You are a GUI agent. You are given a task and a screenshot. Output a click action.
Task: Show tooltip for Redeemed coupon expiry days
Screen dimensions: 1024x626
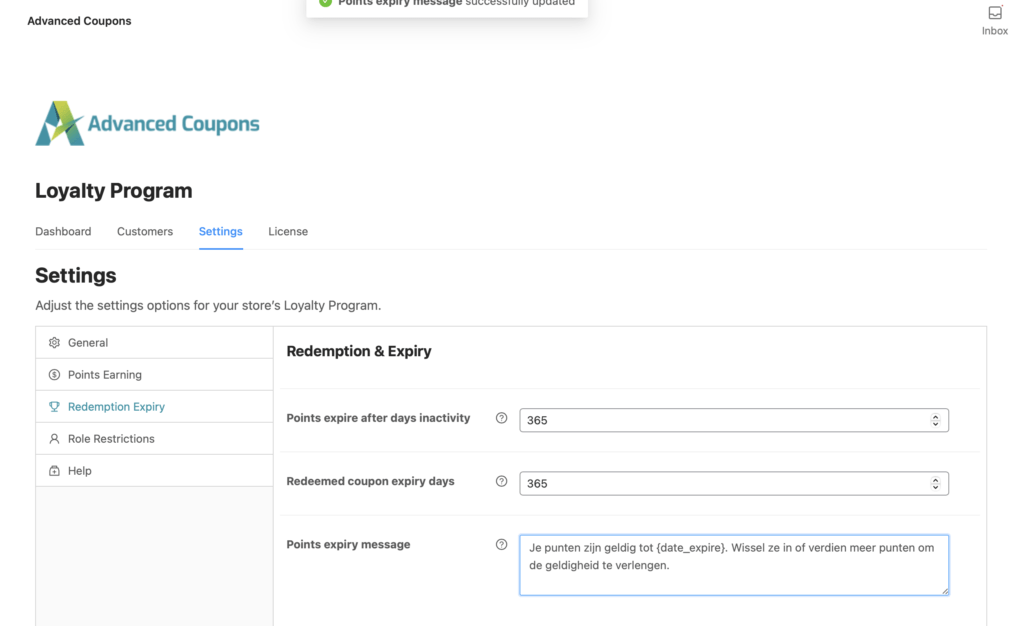(x=502, y=481)
